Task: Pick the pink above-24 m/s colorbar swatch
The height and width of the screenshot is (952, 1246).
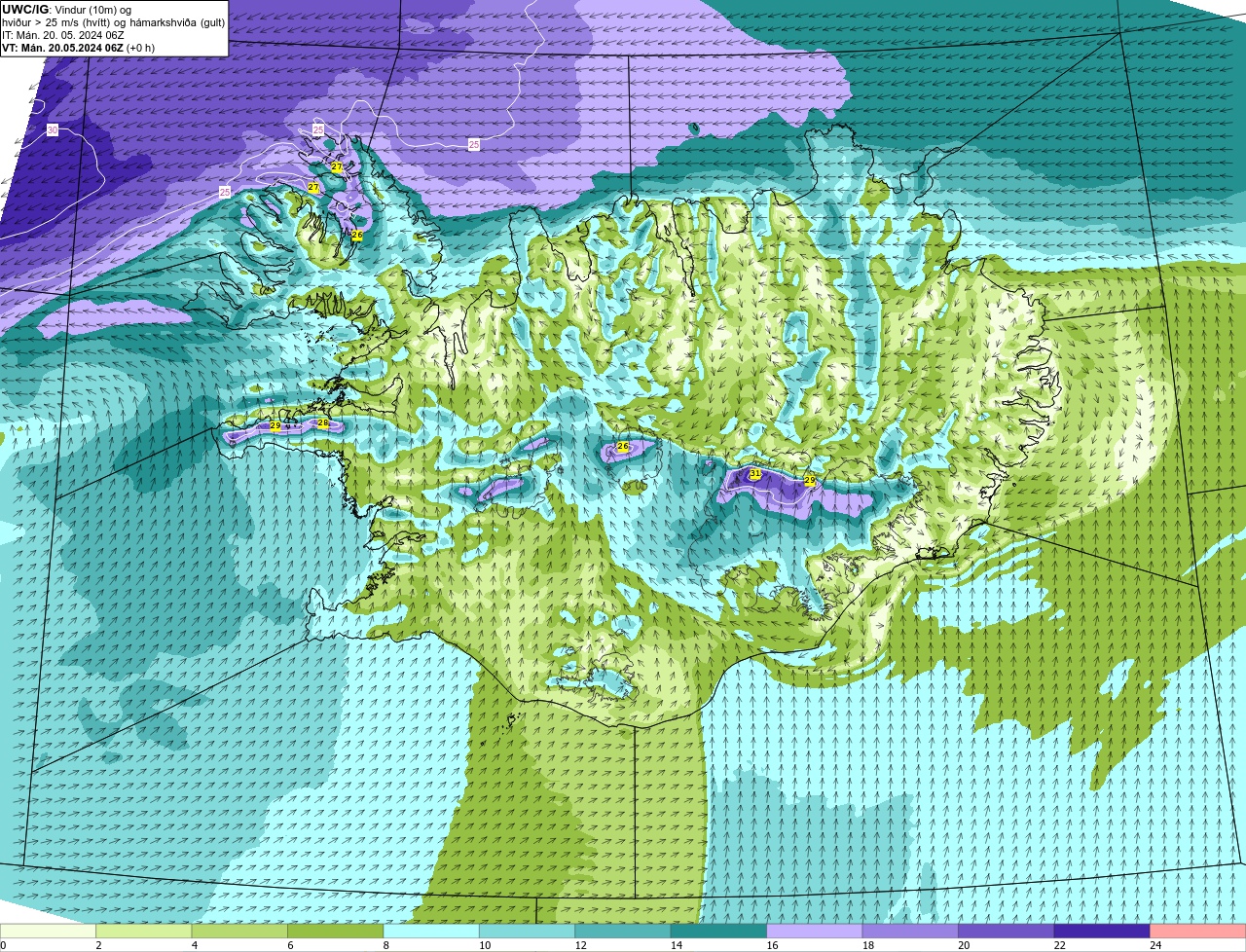Action: click(x=1198, y=932)
